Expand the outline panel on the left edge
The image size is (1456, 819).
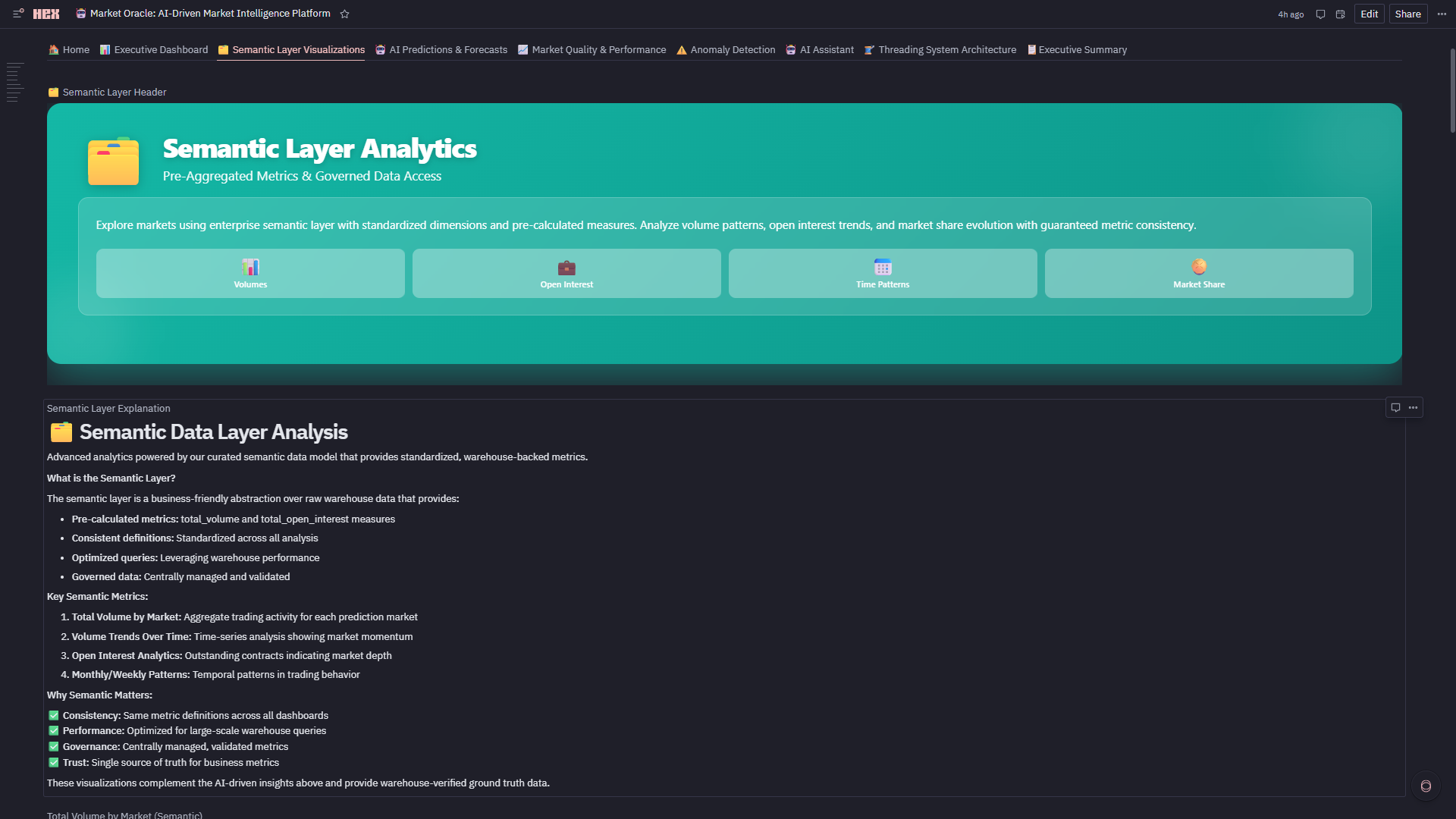click(x=14, y=83)
